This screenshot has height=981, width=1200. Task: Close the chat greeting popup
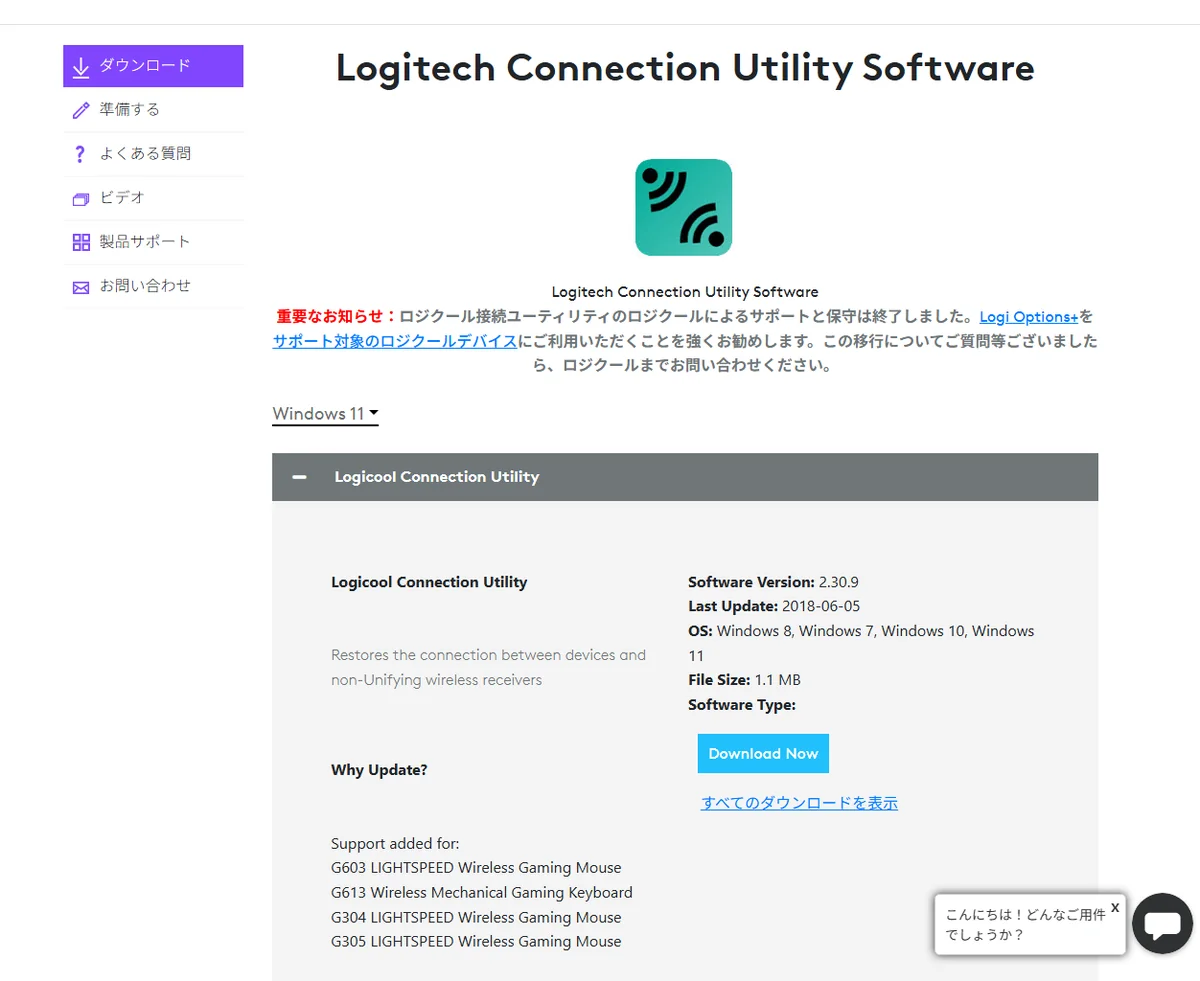pos(1115,907)
